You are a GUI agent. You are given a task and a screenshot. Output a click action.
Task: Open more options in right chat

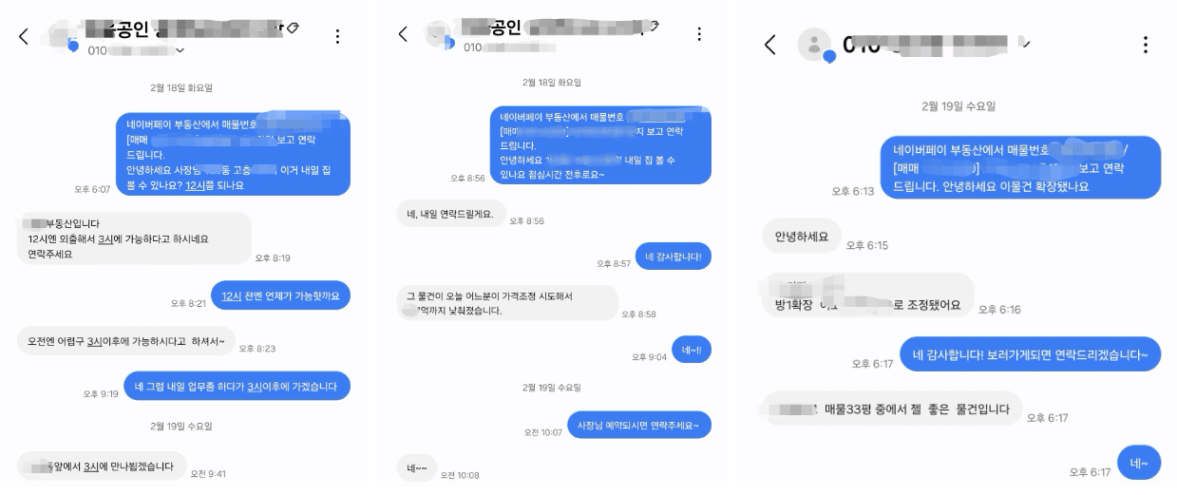(x=1145, y=44)
